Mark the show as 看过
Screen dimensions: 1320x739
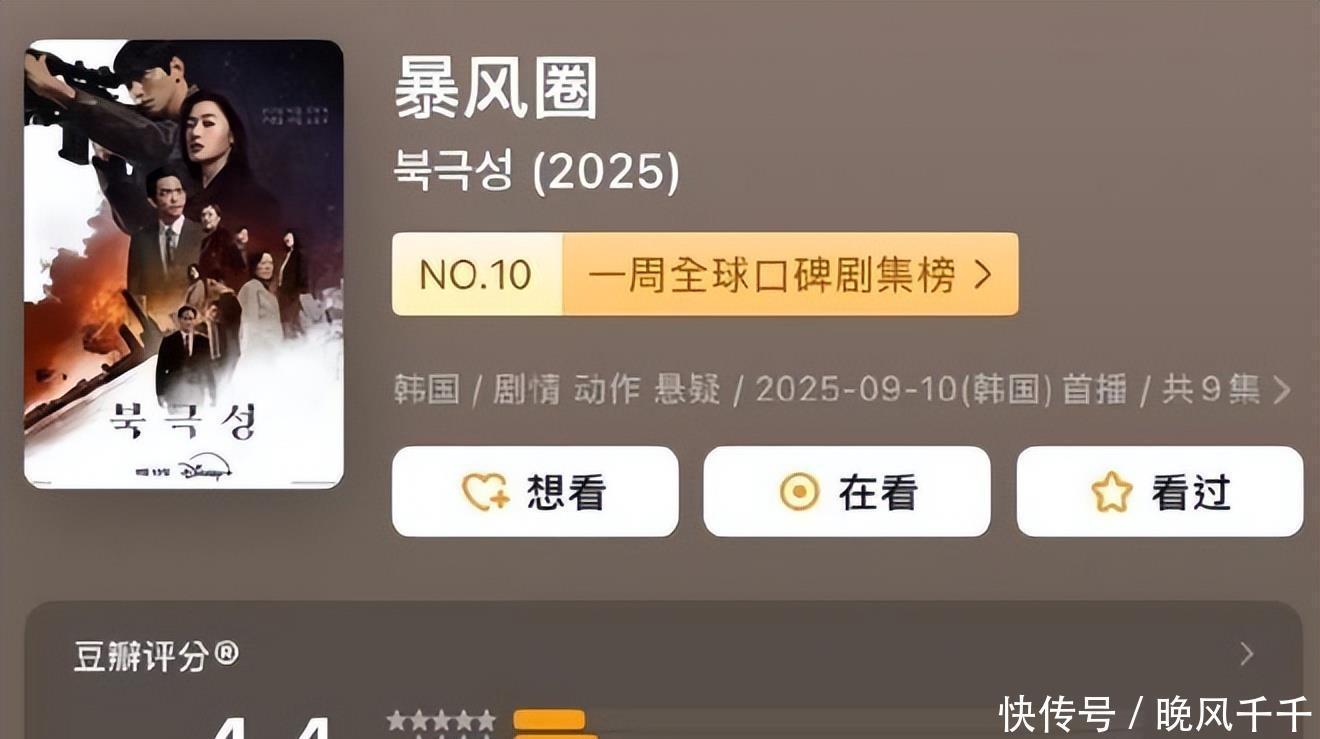click(1160, 491)
